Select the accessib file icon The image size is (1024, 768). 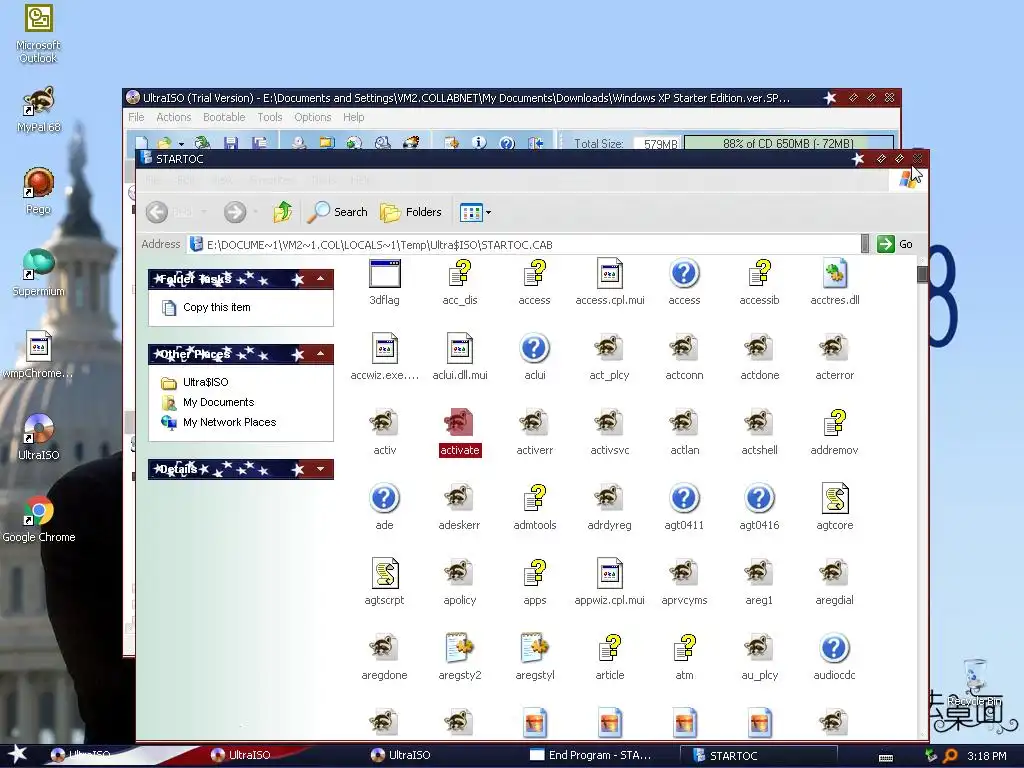click(x=760, y=274)
